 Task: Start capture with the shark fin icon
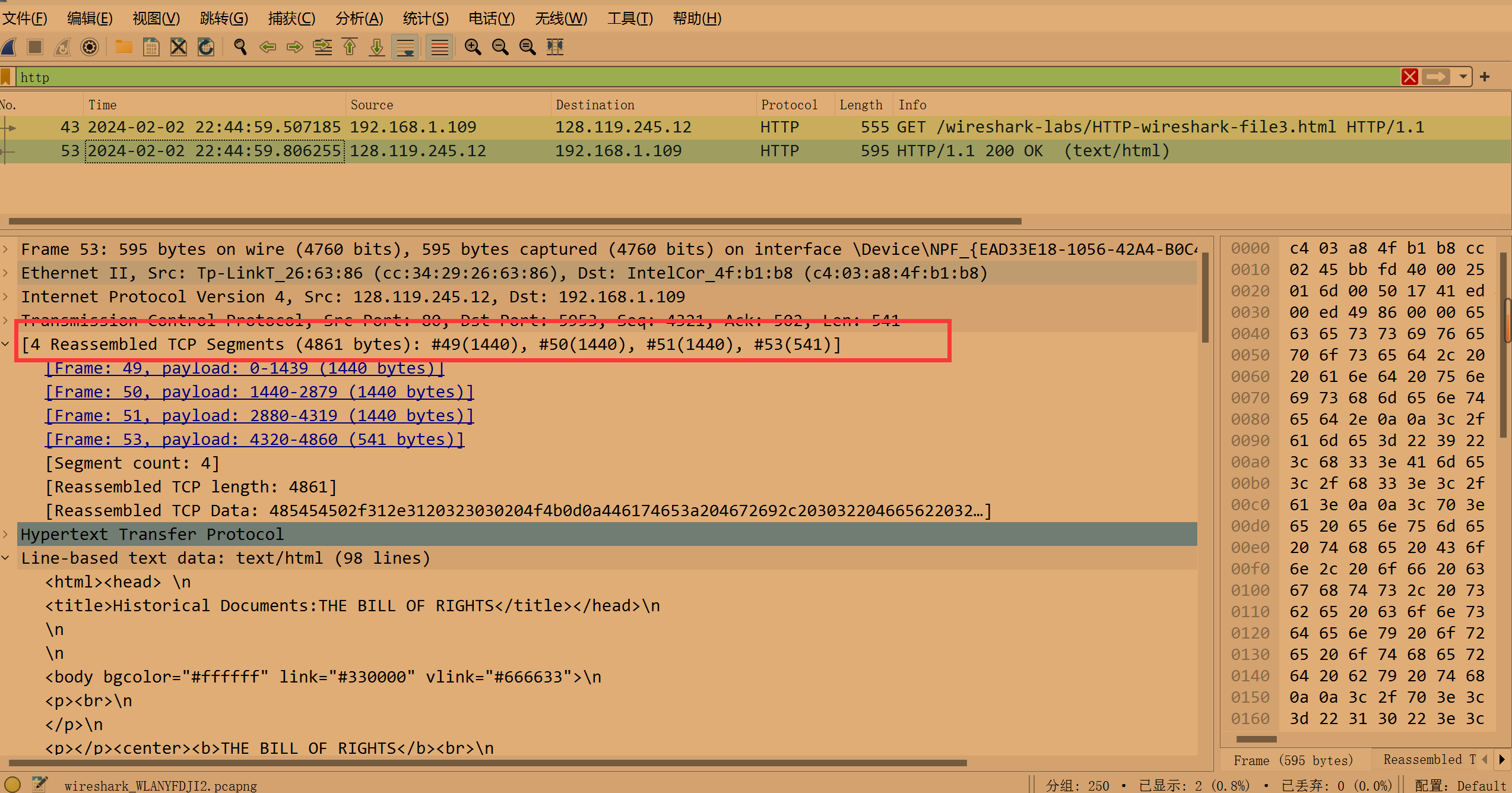pos(9,46)
